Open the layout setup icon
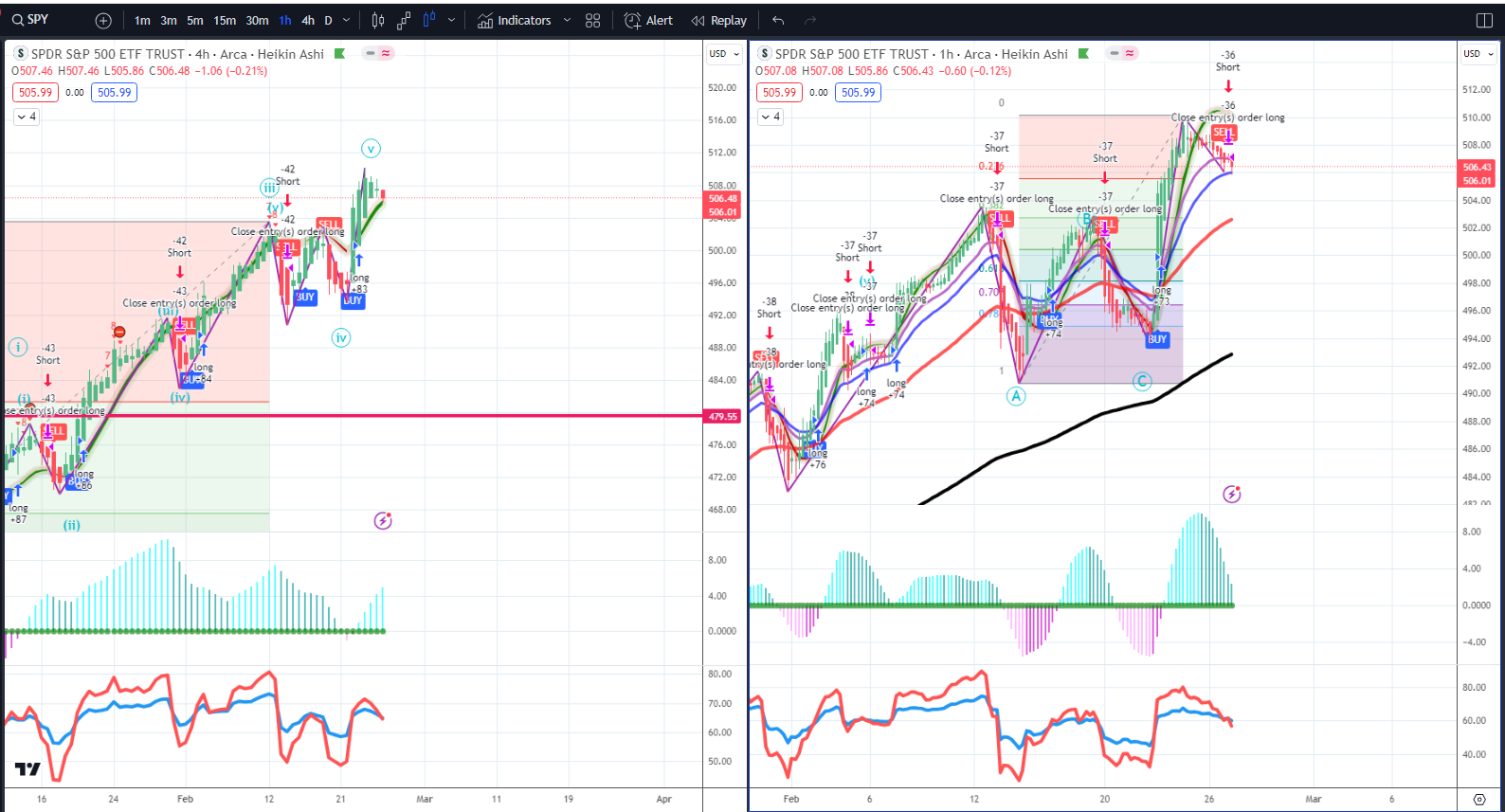1505x812 pixels. [1485, 21]
